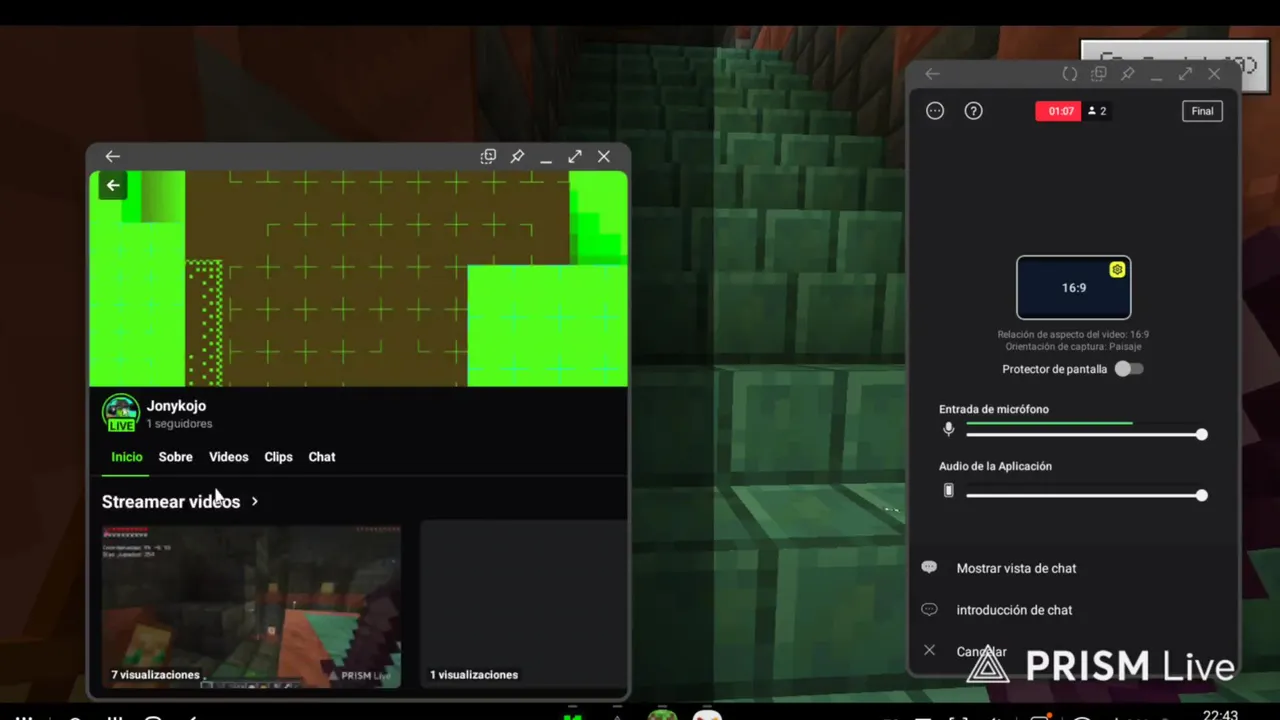Open the video with 7 visualizaciones
1280x720 pixels.
pyautogui.click(x=251, y=606)
